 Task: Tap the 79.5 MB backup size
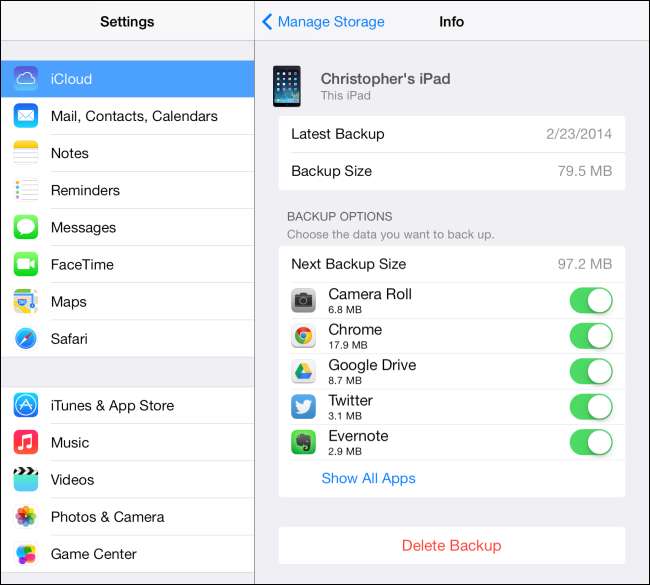coord(585,171)
